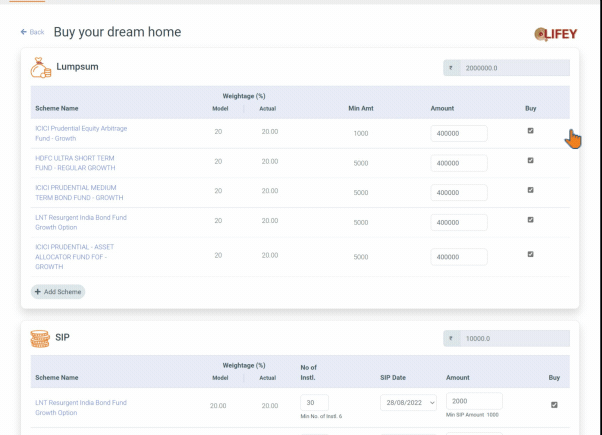Toggle Buy checkbox for ICICI Prudential Medium Term Bond
This screenshot has height=435, width=602.
530,190
